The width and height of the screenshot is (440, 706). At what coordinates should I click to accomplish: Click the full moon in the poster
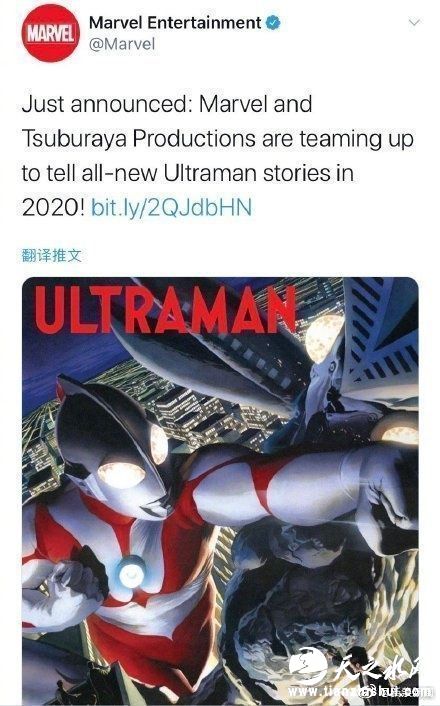(325, 339)
